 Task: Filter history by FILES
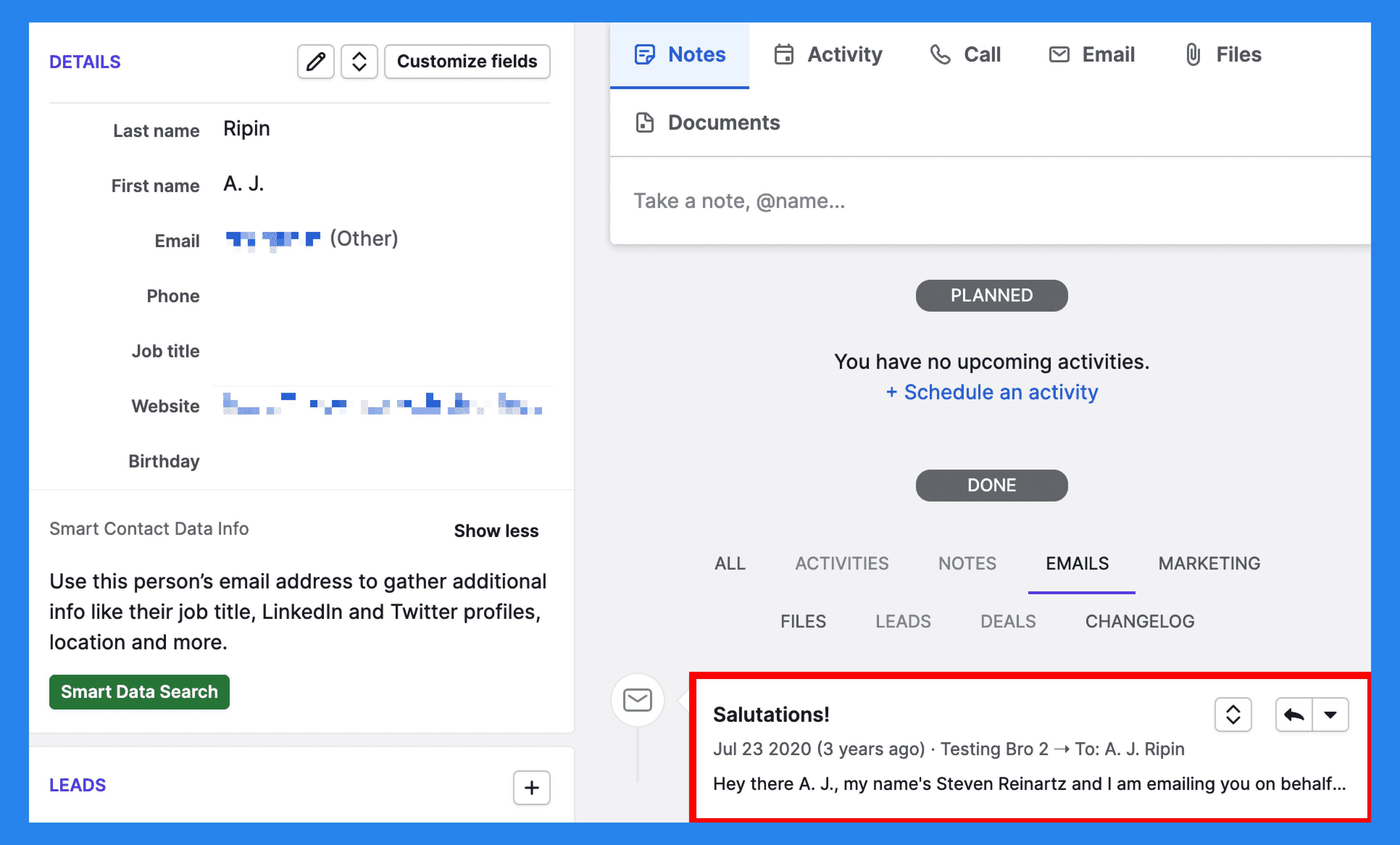coord(803,622)
